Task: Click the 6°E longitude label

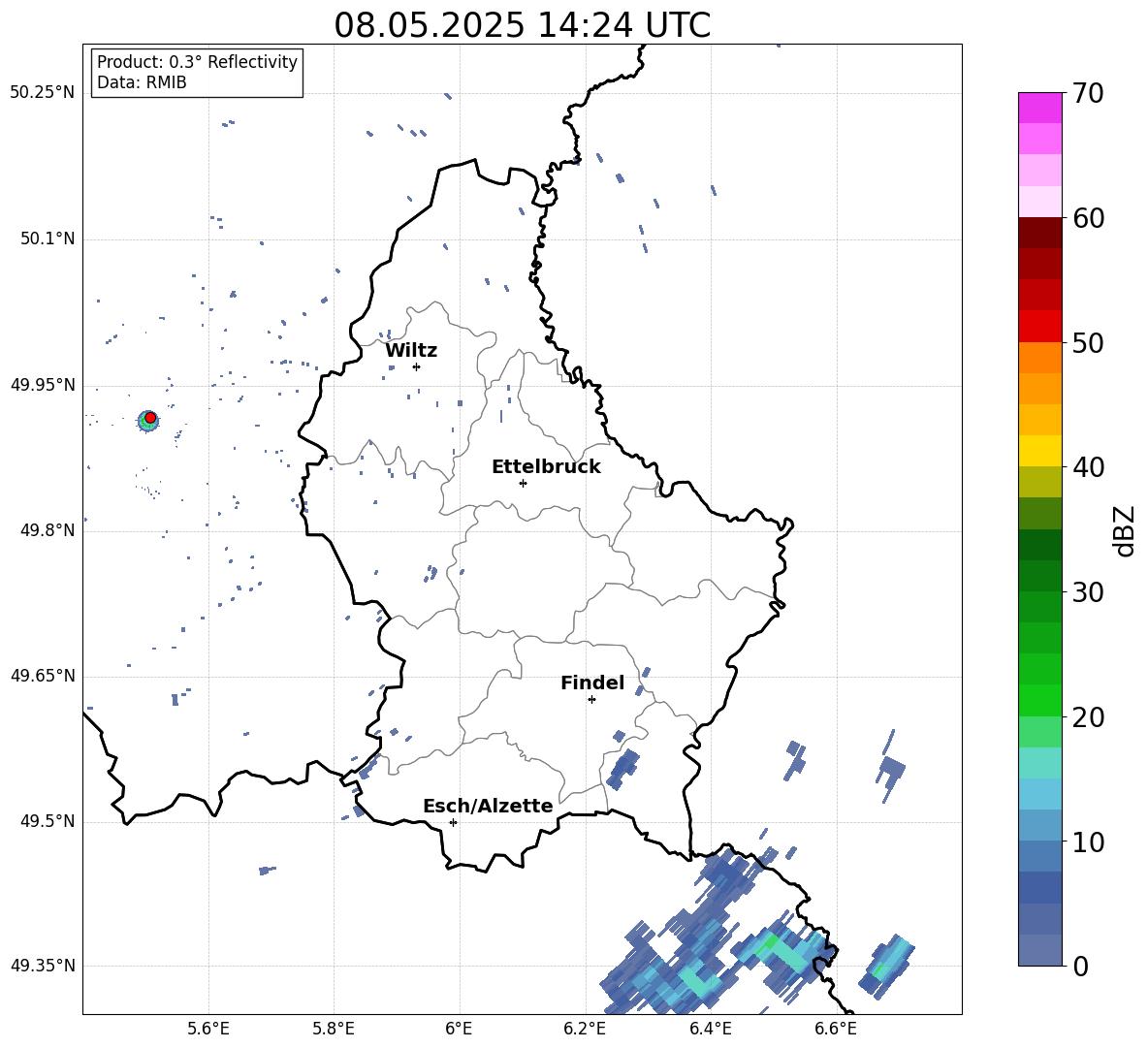Action: 459,1029
